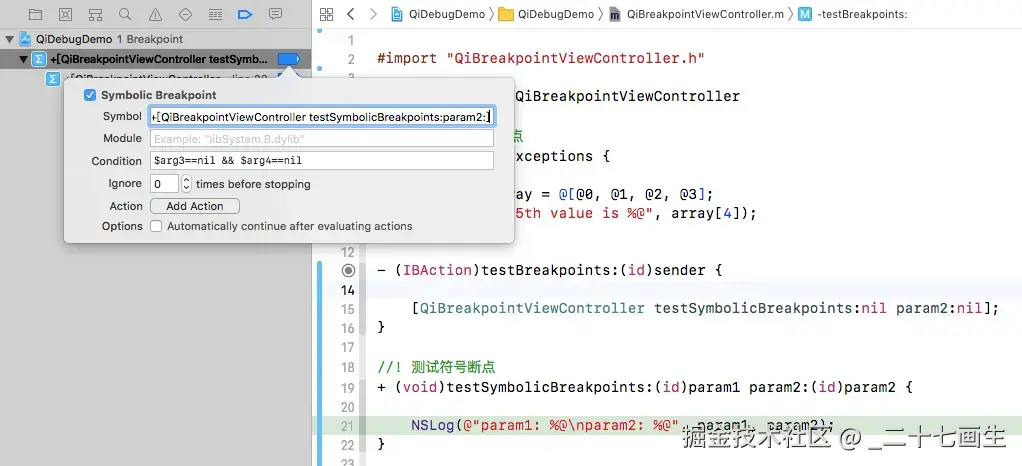Viewport: 1022px width, 466px height.
Task: Click the NSLog call on line 21
Action: (622, 425)
